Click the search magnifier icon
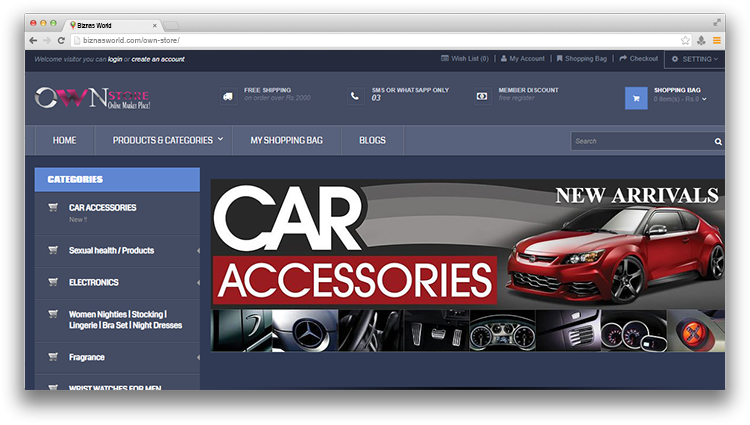 [x=718, y=142]
